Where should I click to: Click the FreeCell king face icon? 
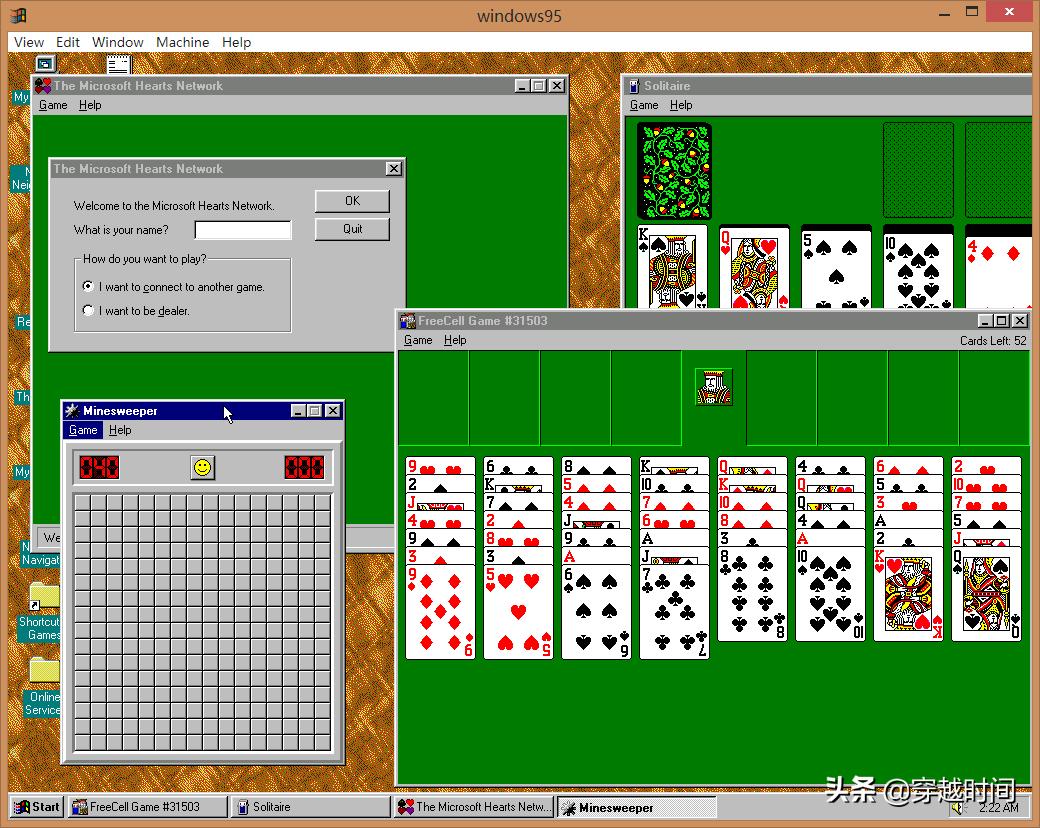click(x=714, y=387)
